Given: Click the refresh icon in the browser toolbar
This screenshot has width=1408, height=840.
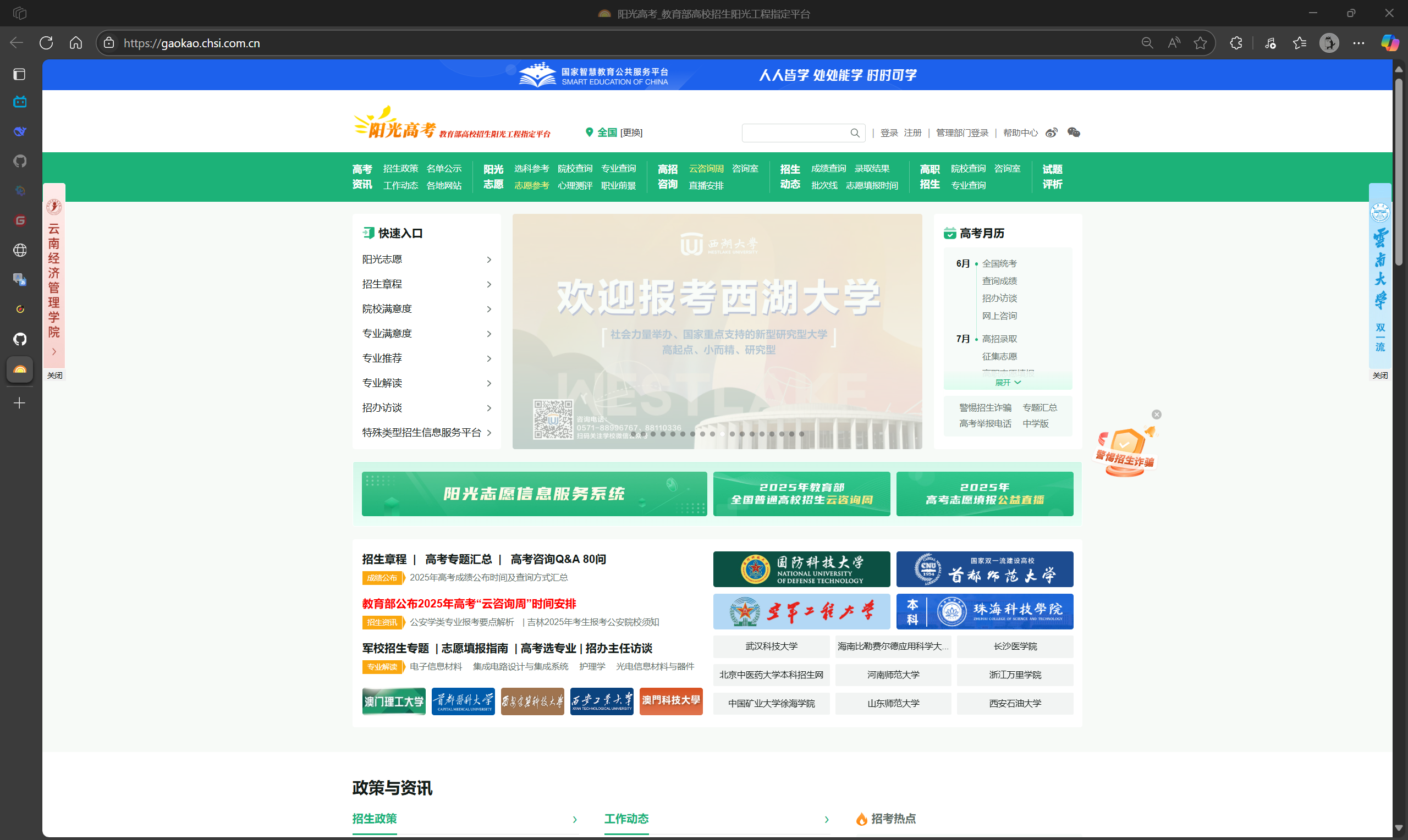Looking at the screenshot, I should (x=46, y=42).
